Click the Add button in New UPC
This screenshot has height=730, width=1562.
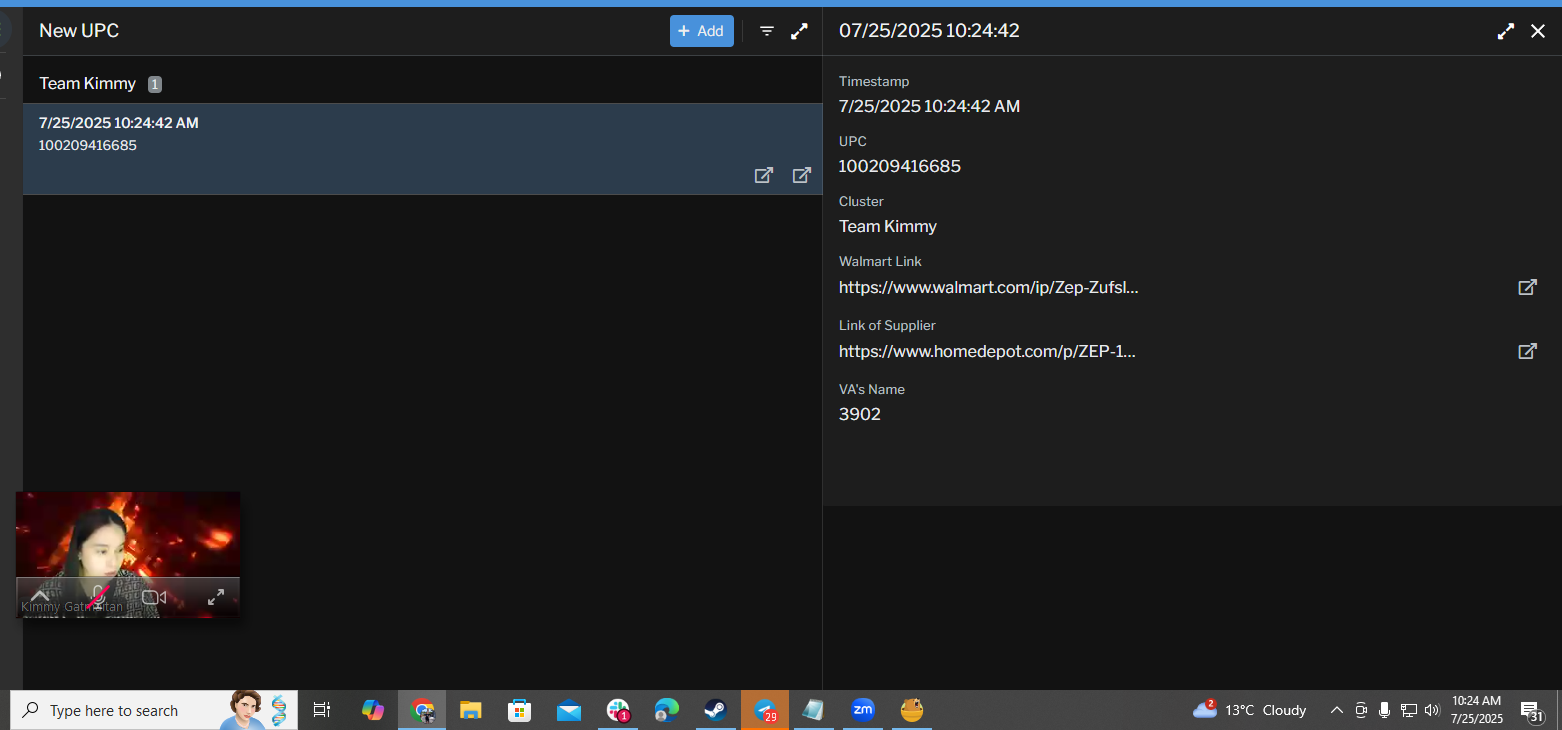701,31
